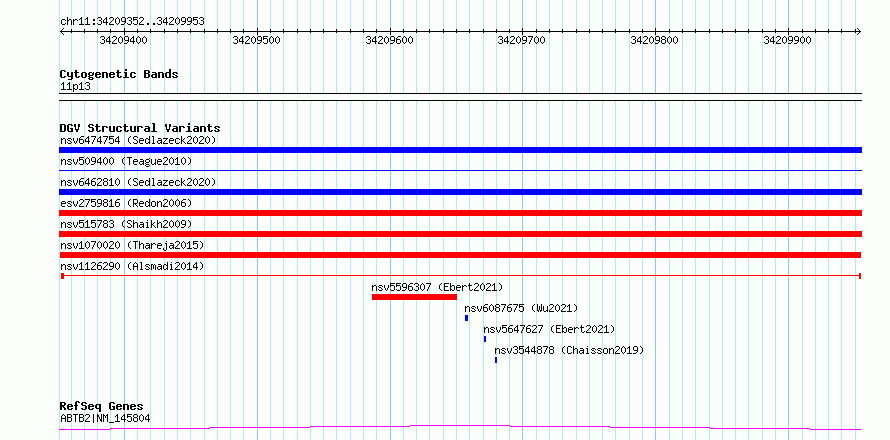
Task: Click the 11p13 cytogenetic band bar
Action: point(460,97)
